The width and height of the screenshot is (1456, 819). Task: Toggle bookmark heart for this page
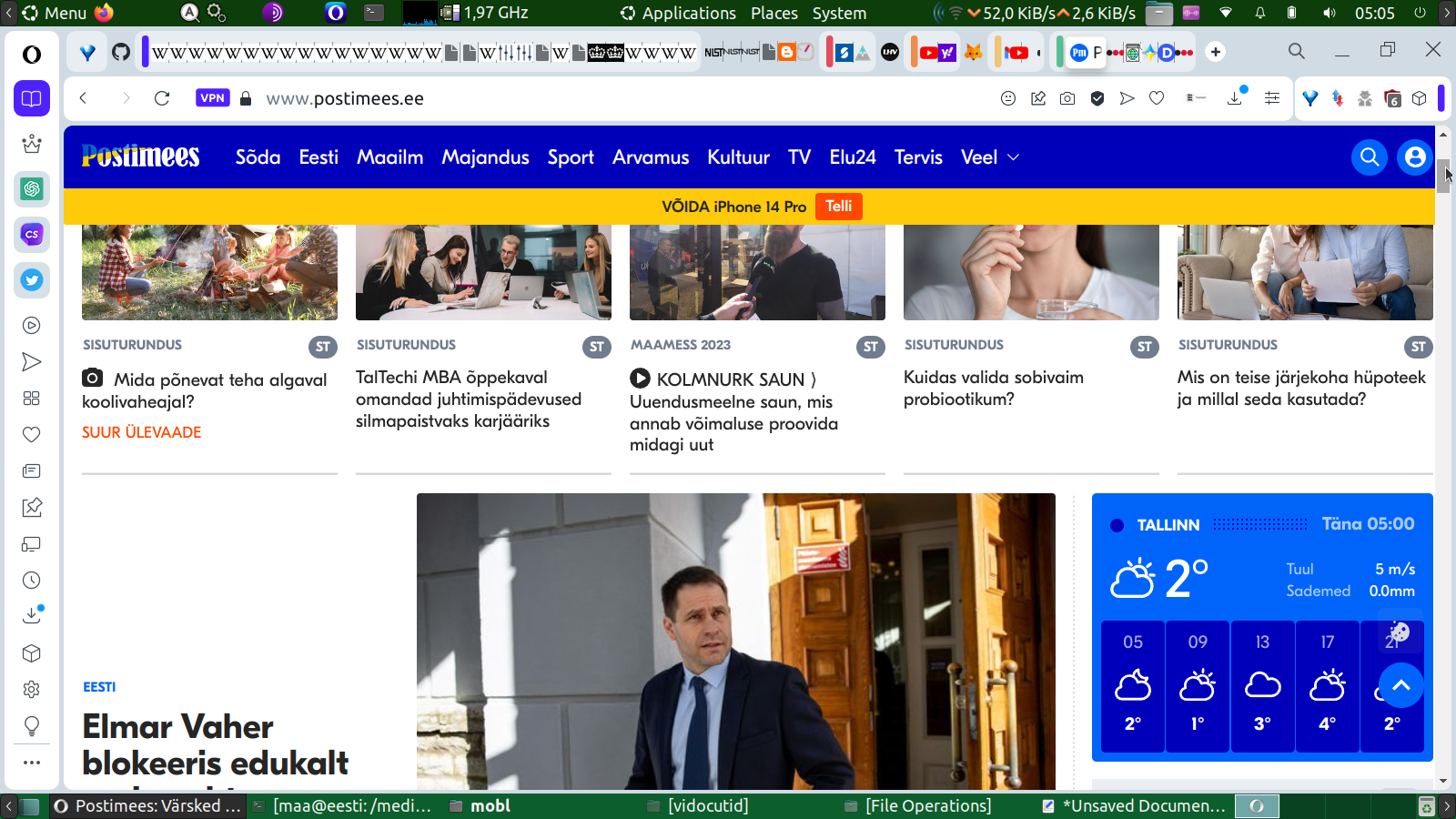[1157, 98]
